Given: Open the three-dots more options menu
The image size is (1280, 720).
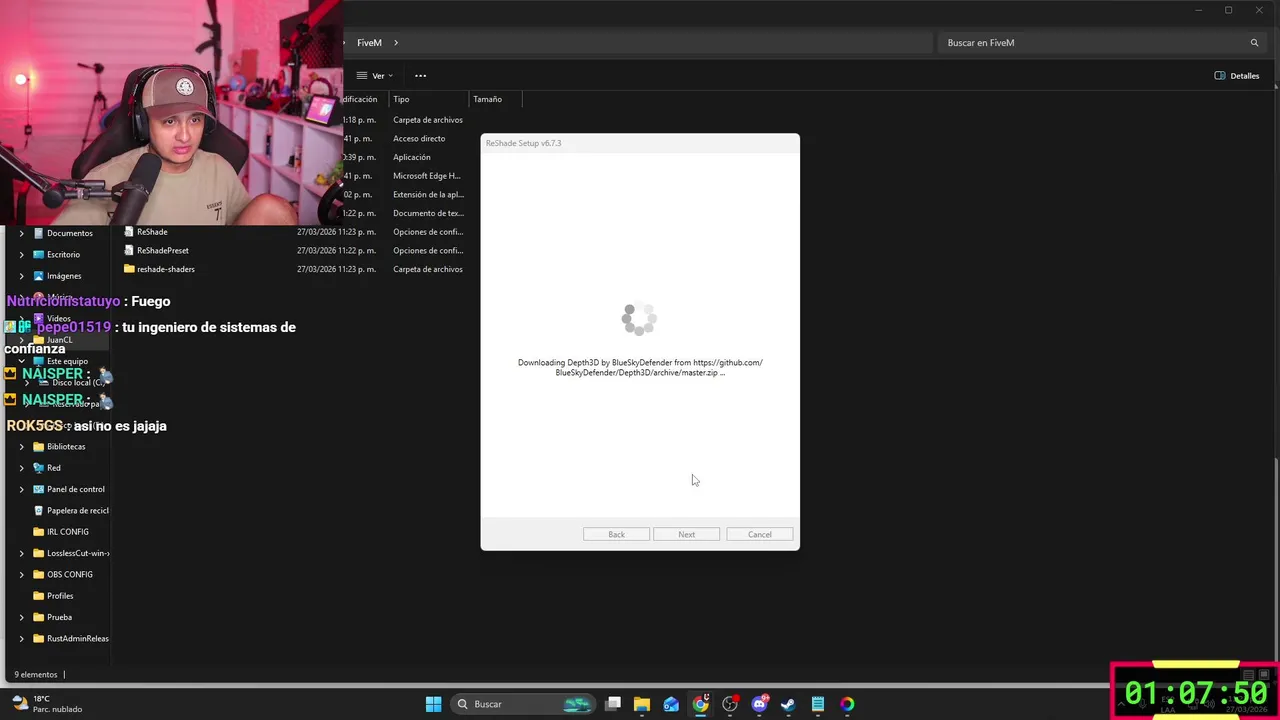Looking at the screenshot, I should click(420, 76).
